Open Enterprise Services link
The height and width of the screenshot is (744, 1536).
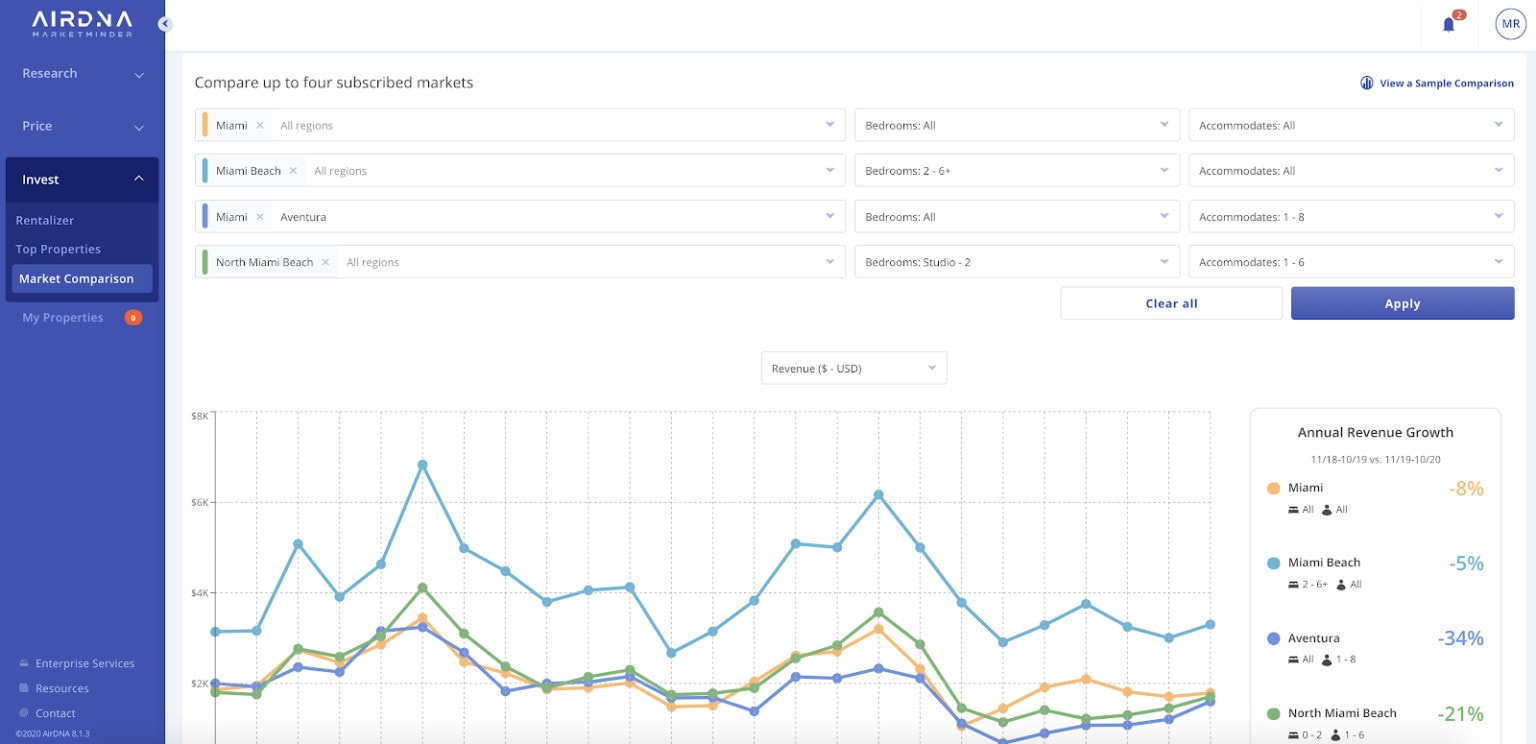pos(85,664)
